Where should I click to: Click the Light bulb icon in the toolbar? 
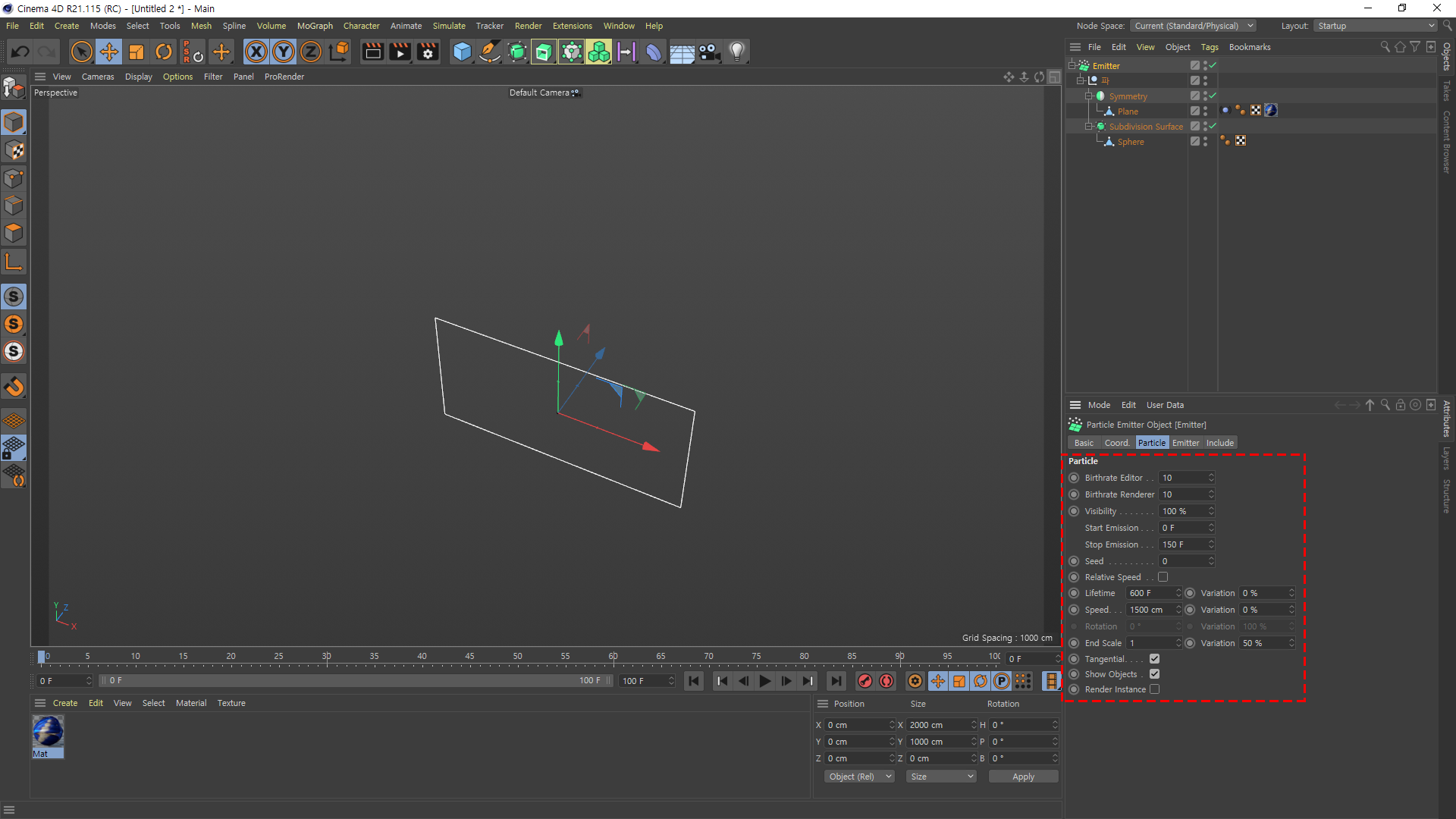click(736, 52)
